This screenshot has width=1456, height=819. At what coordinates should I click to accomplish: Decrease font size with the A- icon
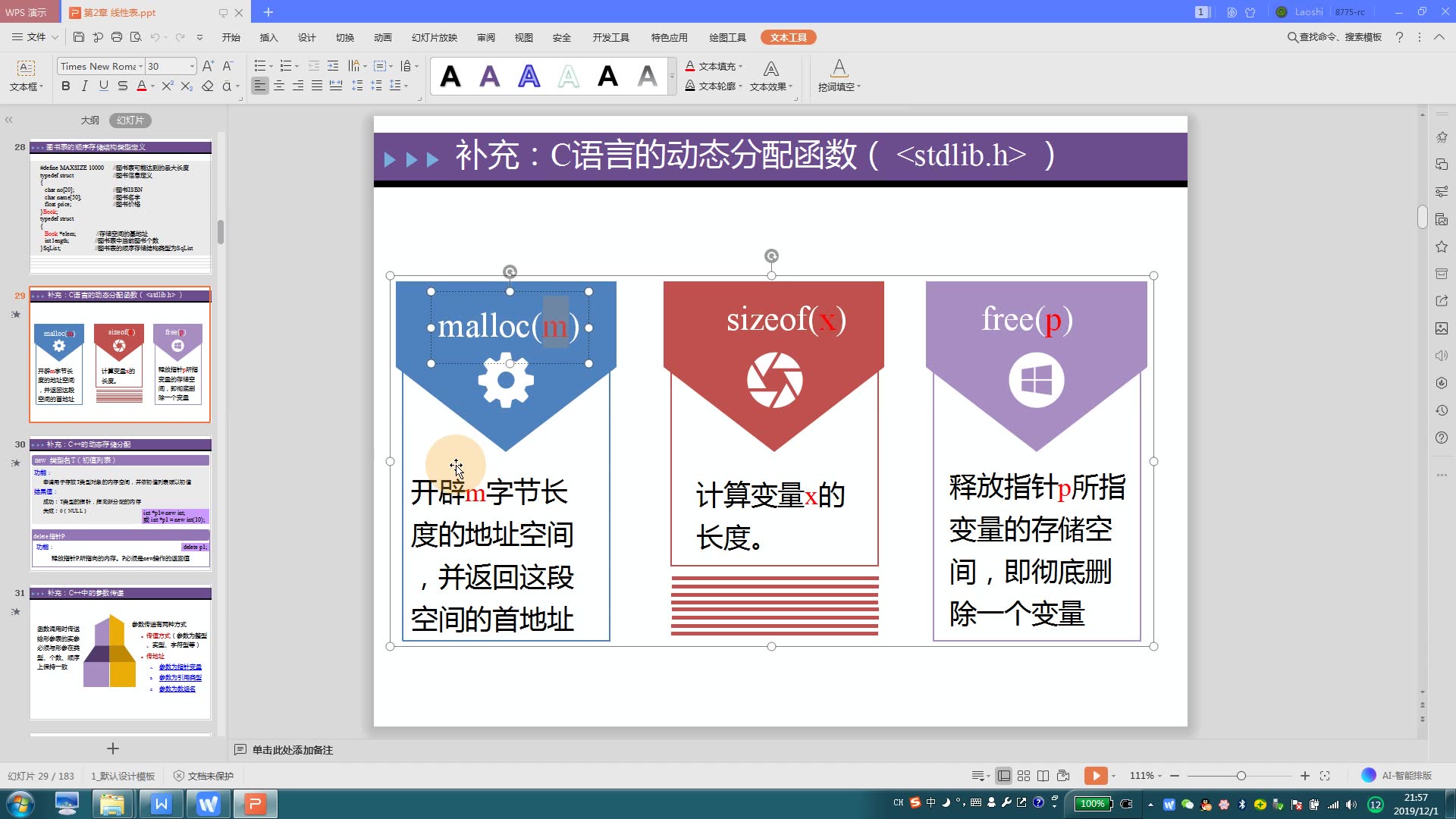(x=227, y=66)
